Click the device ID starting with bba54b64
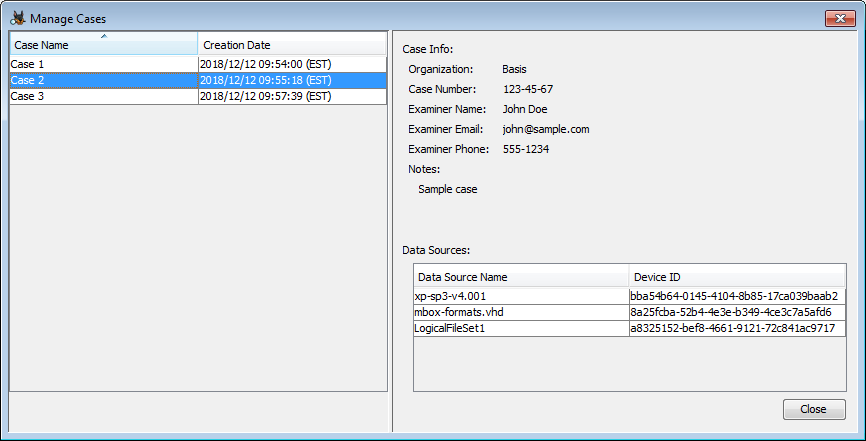Viewport: 866px width, 441px height. click(734, 297)
